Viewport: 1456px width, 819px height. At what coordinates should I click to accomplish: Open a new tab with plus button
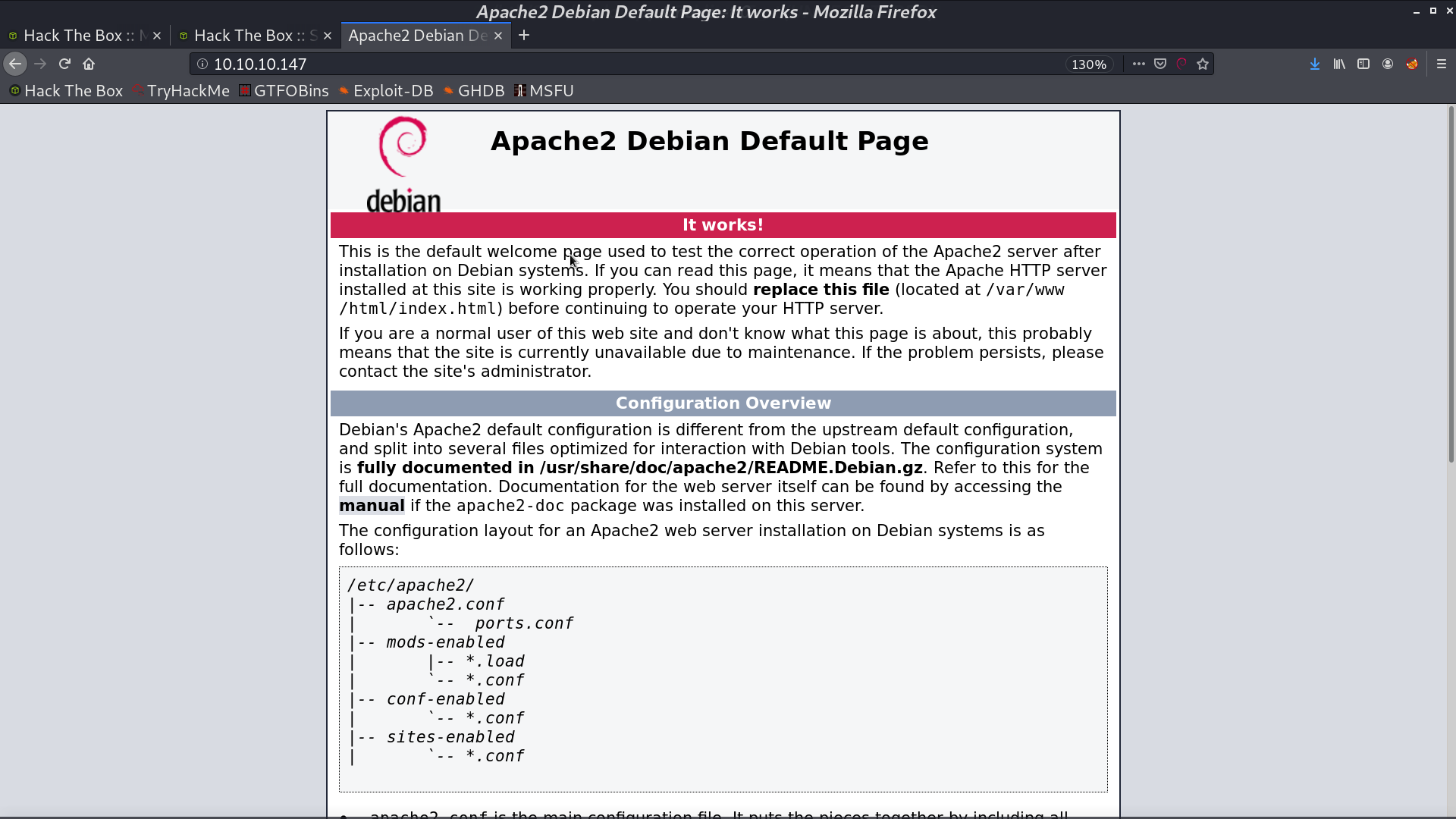pyautogui.click(x=524, y=36)
